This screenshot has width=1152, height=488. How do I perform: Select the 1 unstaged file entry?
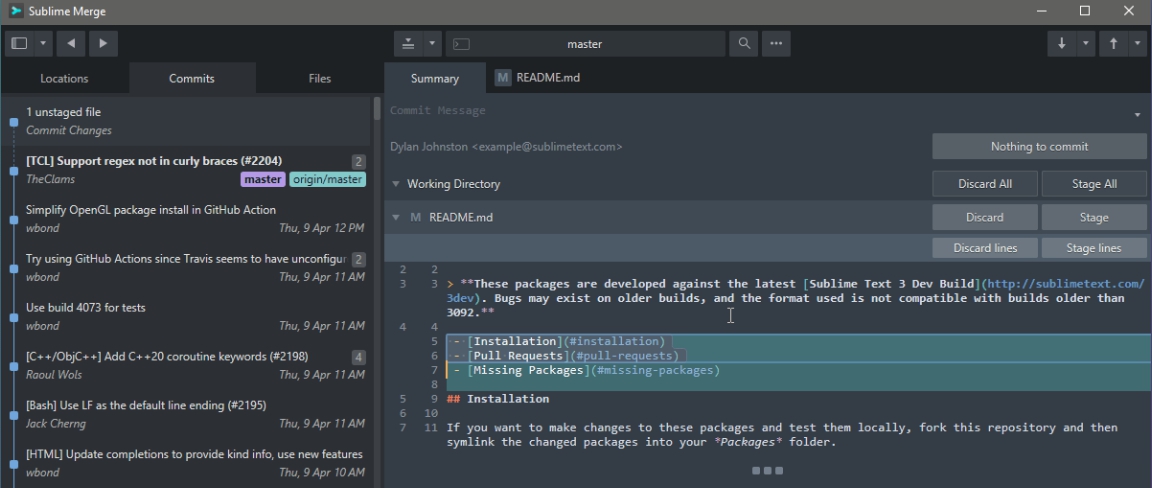[x=187, y=121]
